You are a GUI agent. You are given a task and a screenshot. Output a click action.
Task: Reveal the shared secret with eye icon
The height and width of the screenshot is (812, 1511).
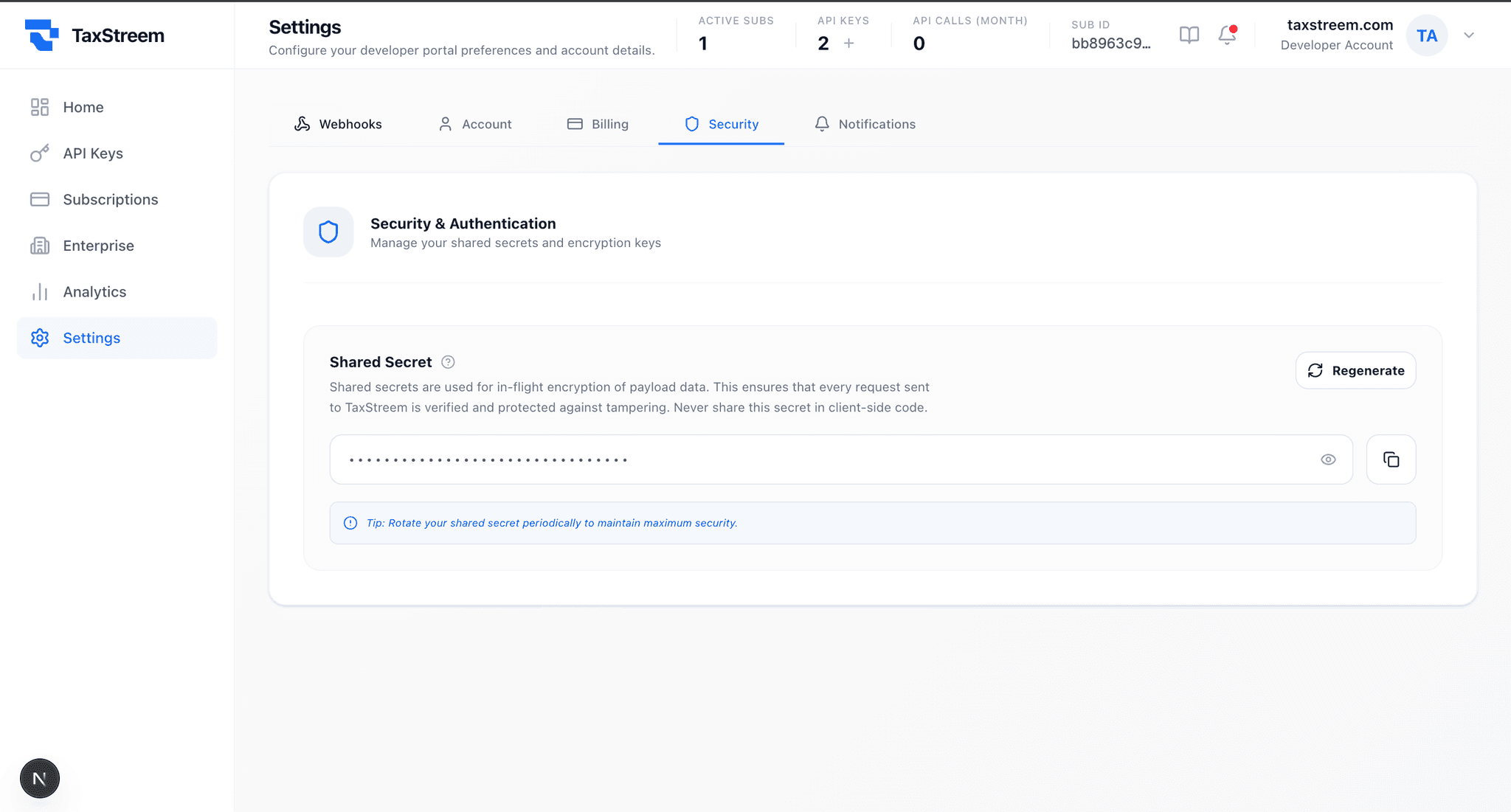[1328, 459]
